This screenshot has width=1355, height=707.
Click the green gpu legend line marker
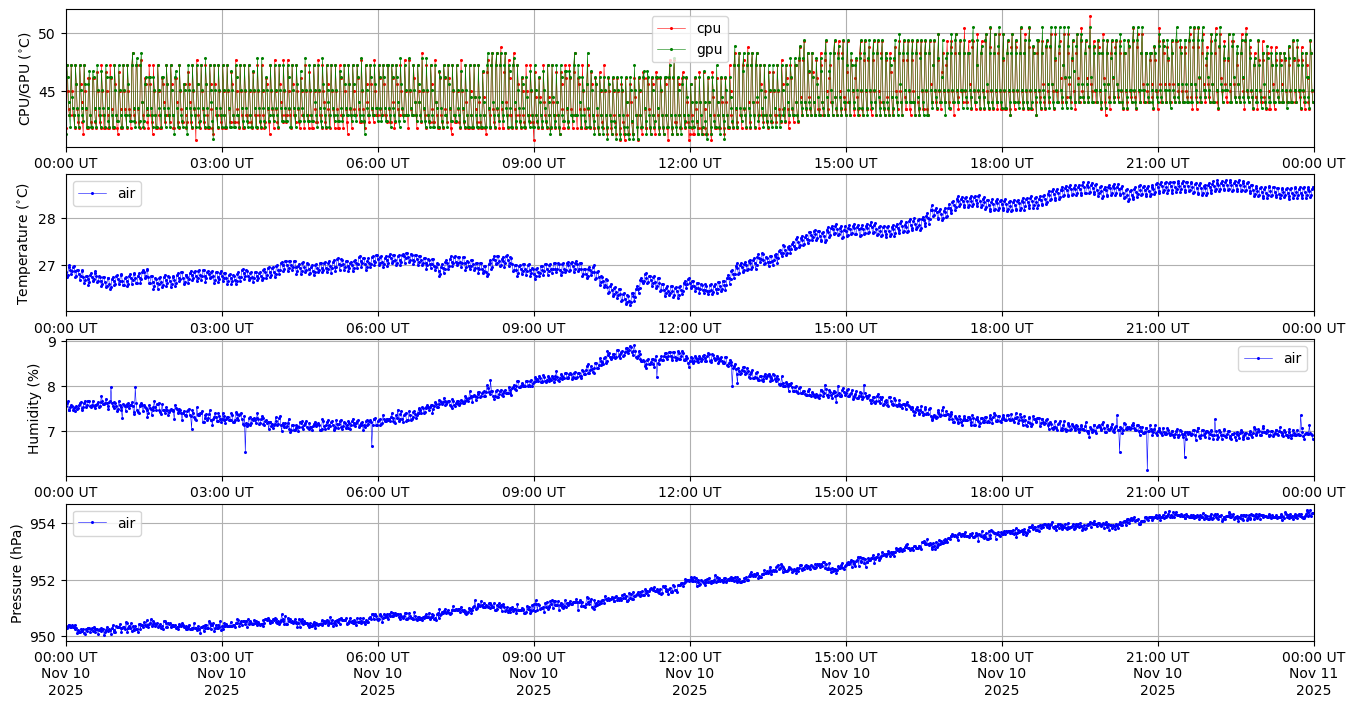click(x=672, y=49)
